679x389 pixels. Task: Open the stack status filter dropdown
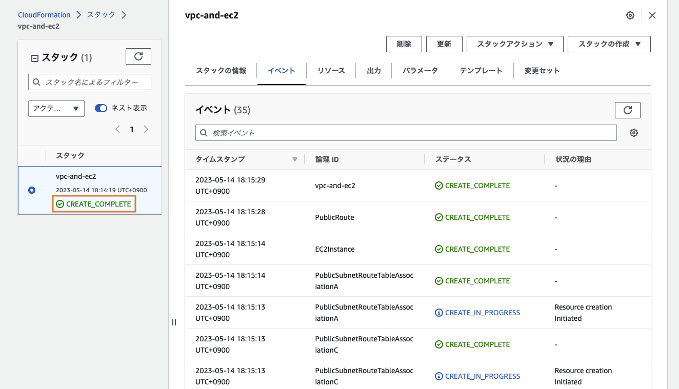(x=56, y=108)
